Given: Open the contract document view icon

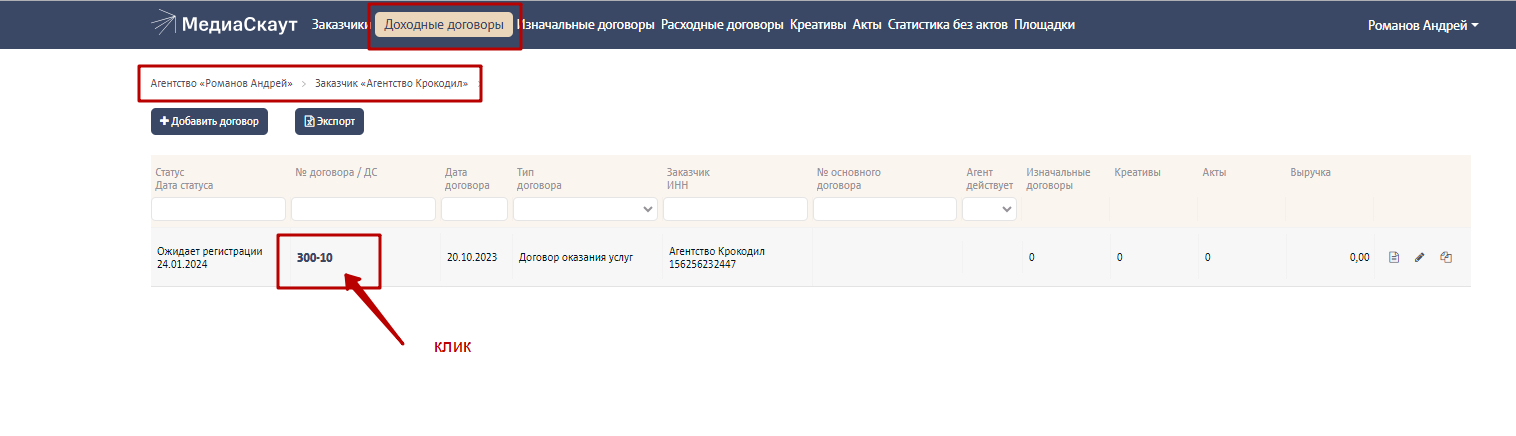Looking at the screenshot, I should (x=1394, y=258).
